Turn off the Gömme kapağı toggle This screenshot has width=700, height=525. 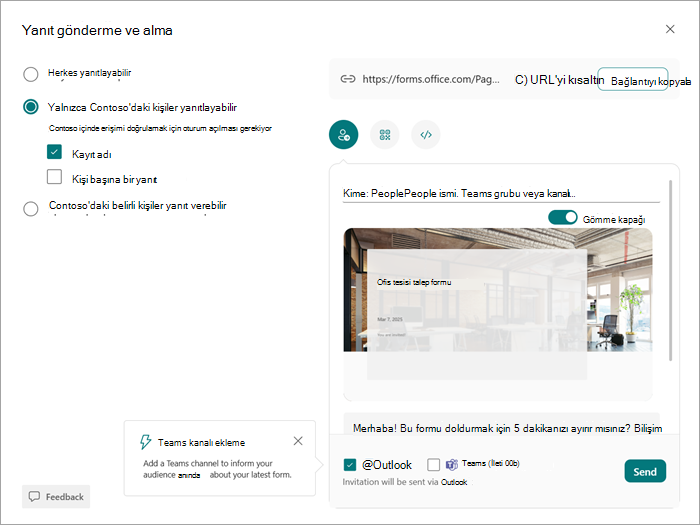coord(562,217)
